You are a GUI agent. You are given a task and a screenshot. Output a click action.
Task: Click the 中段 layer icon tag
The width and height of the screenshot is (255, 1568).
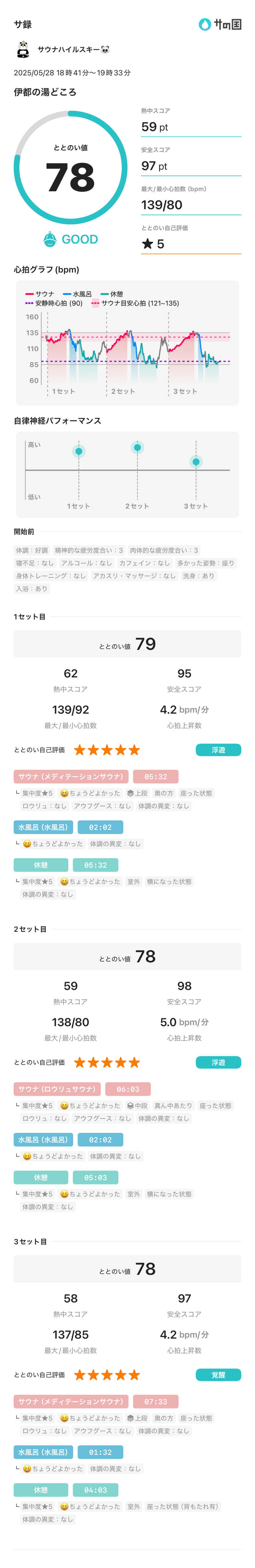point(137,1105)
